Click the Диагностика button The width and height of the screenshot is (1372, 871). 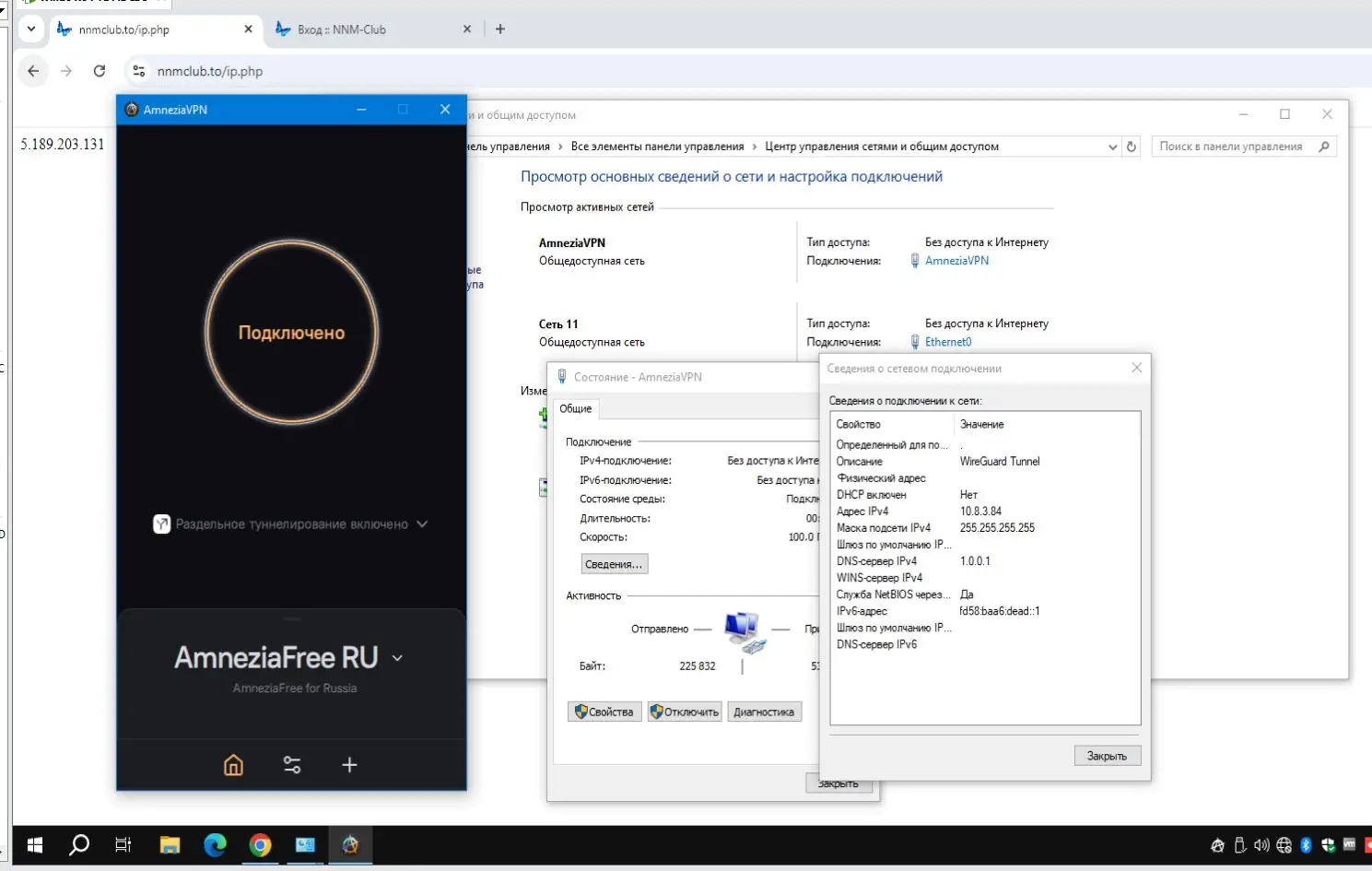point(764,712)
